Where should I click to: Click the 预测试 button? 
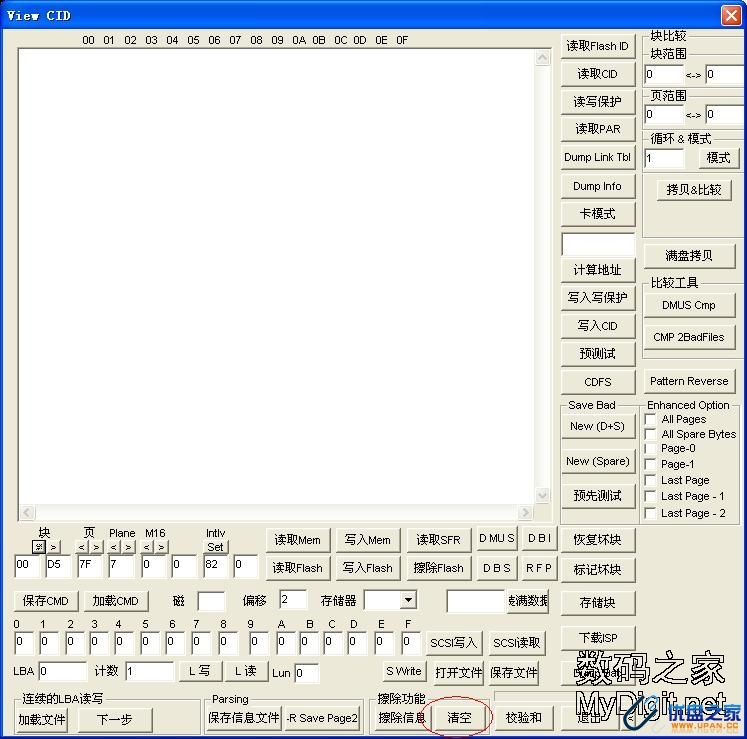598,354
